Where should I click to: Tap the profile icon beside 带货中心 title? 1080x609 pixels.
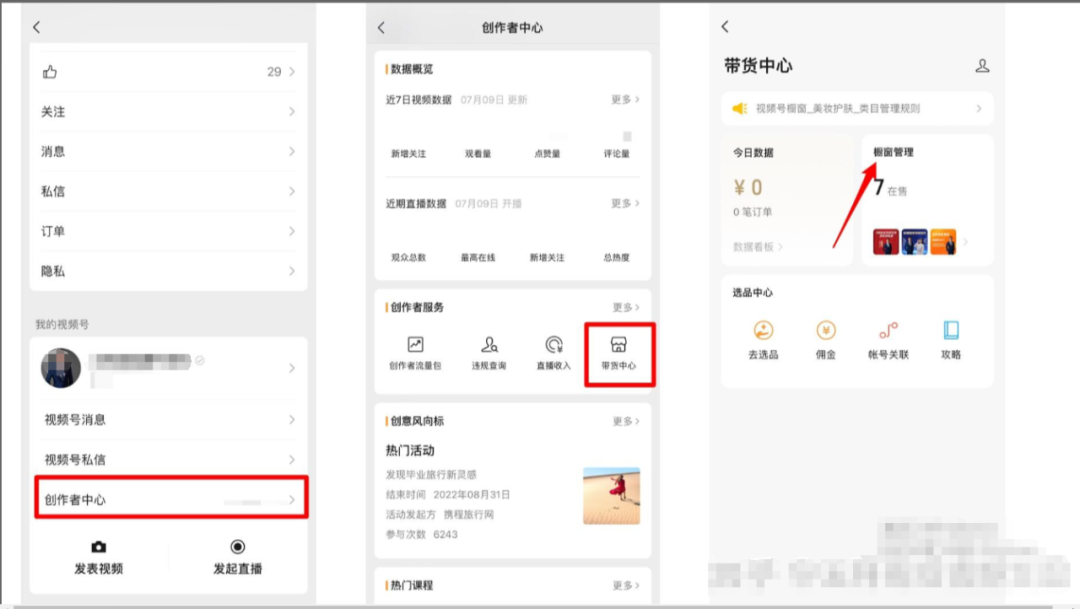(983, 65)
